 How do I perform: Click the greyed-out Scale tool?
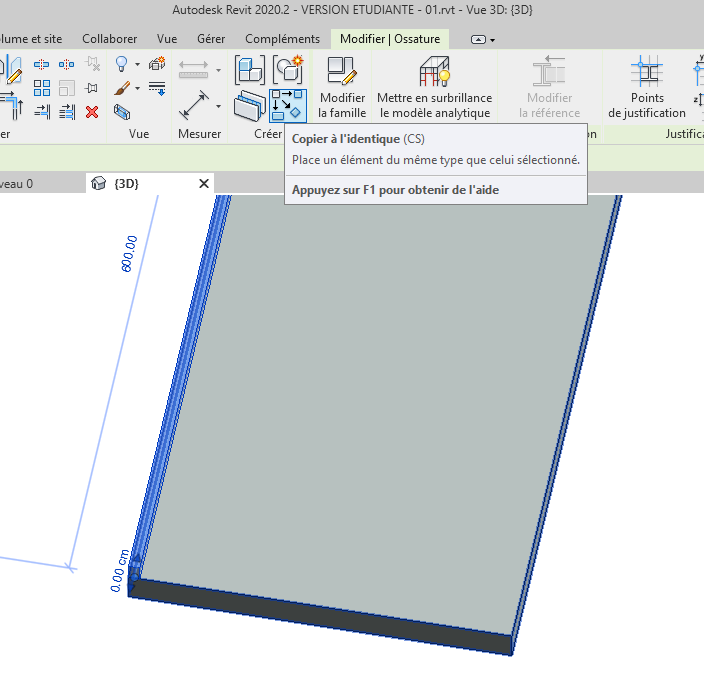pyautogui.click(x=66, y=88)
